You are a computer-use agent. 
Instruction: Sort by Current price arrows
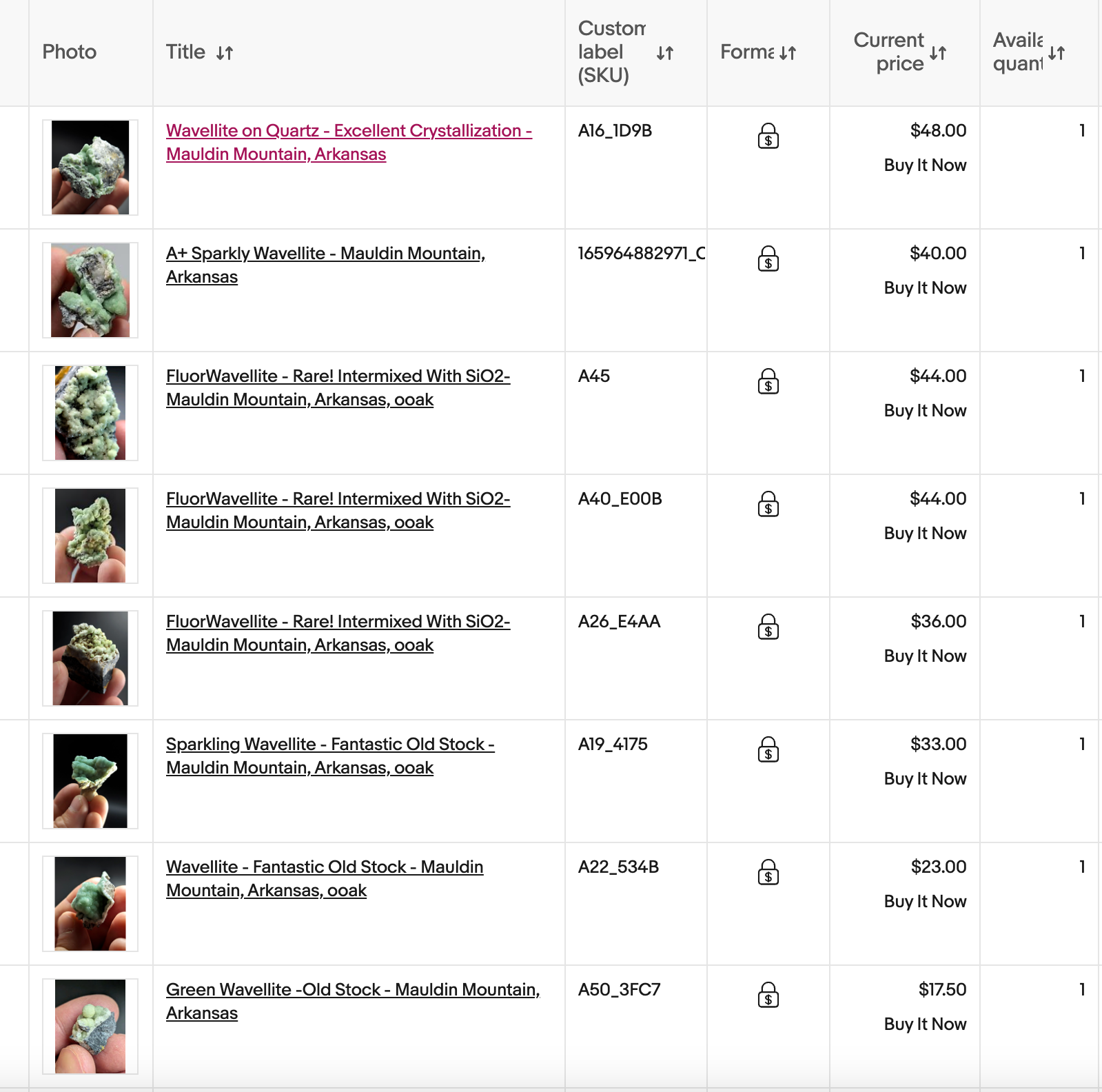[x=937, y=52]
